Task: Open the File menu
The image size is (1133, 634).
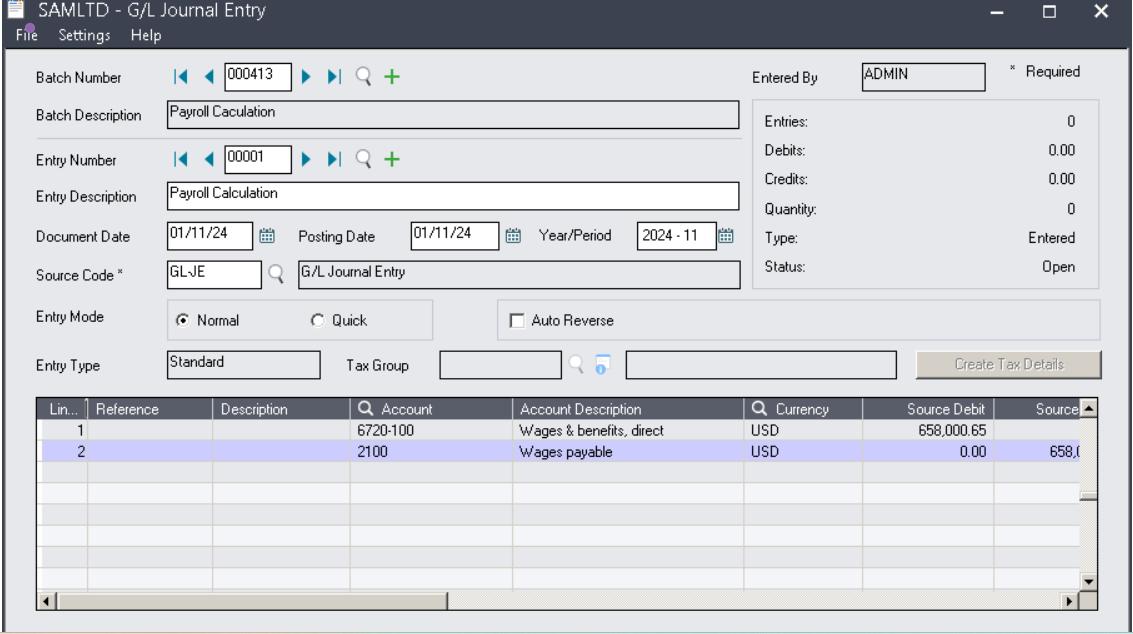Action: pos(27,35)
